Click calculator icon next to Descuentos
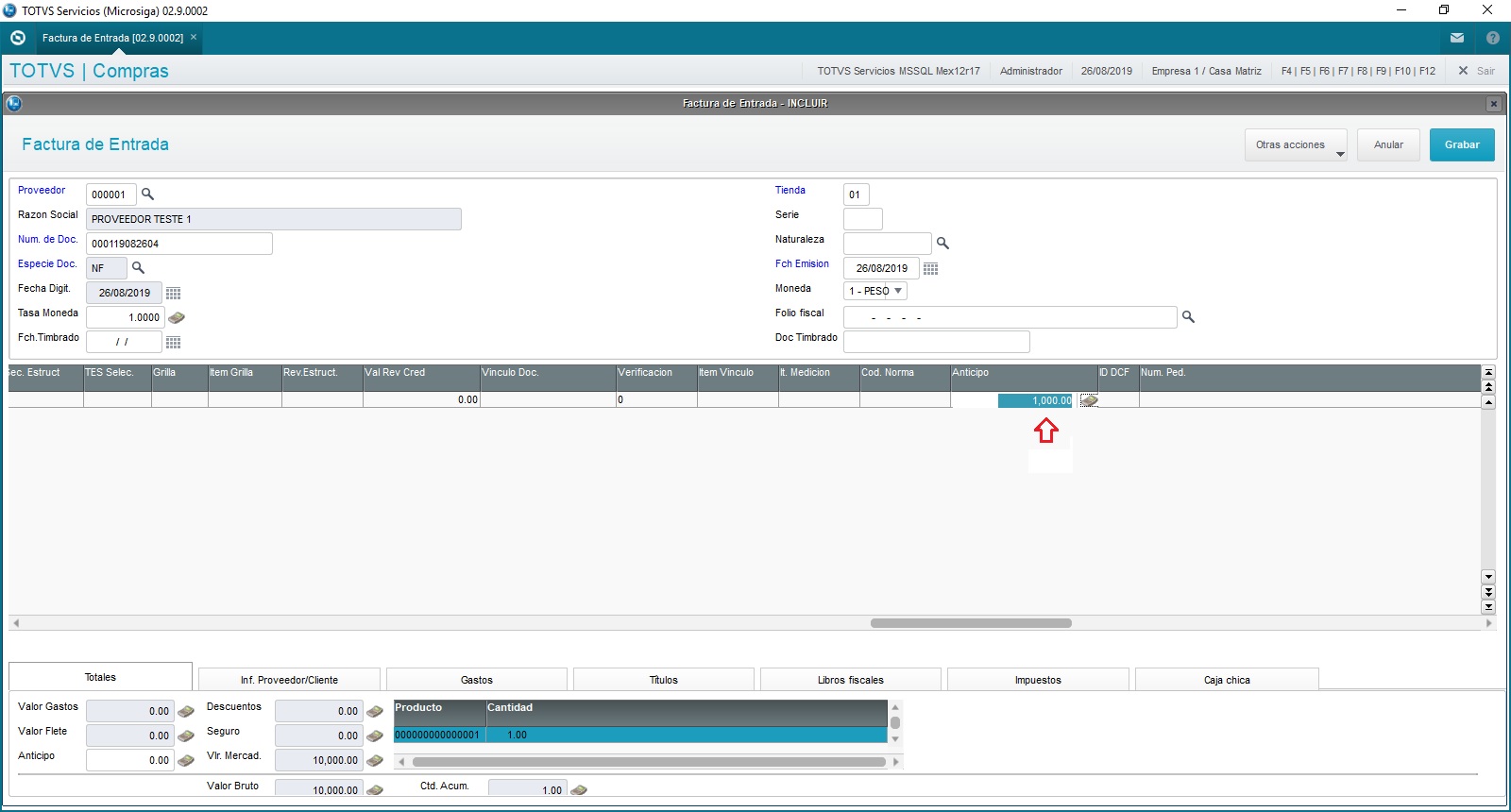The height and width of the screenshot is (812, 1511). tap(375, 711)
